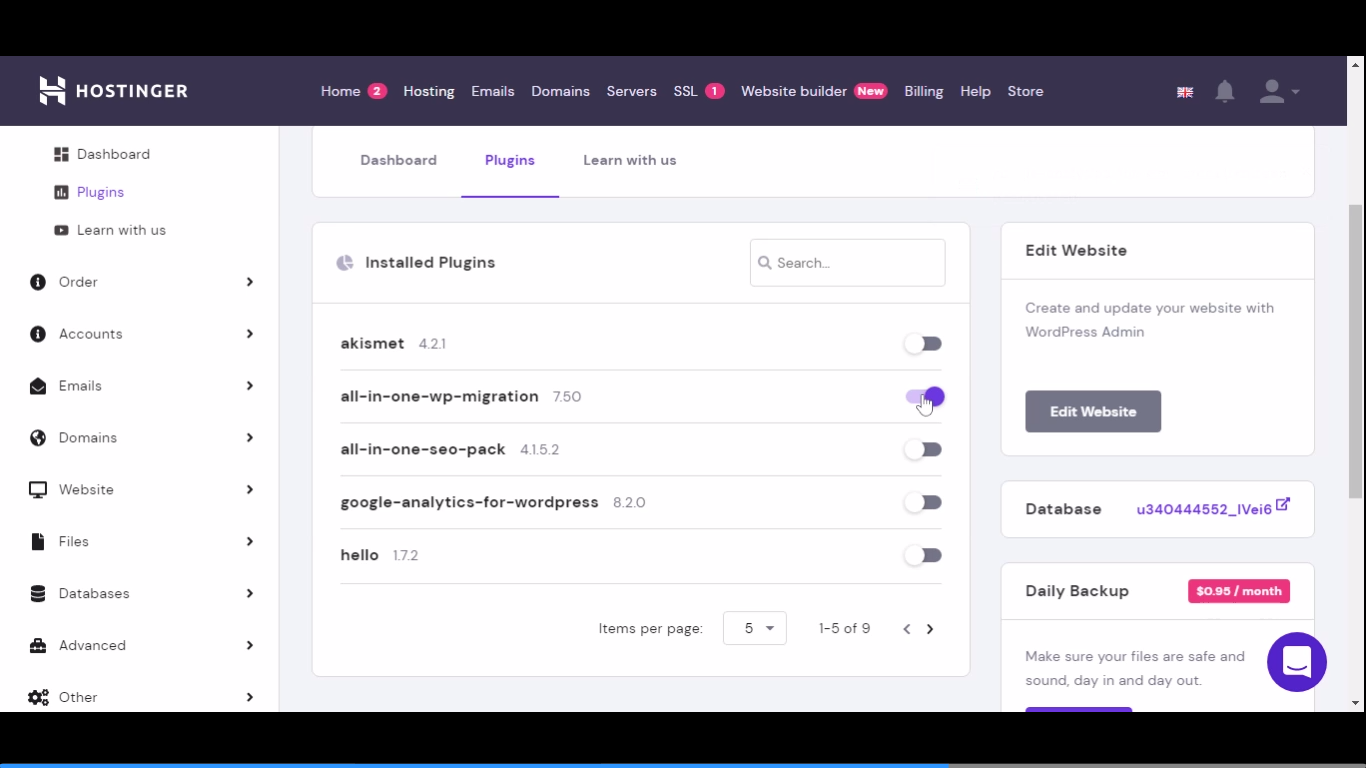Open the notifications bell
The image size is (1366, 768).
point(1224,92)
